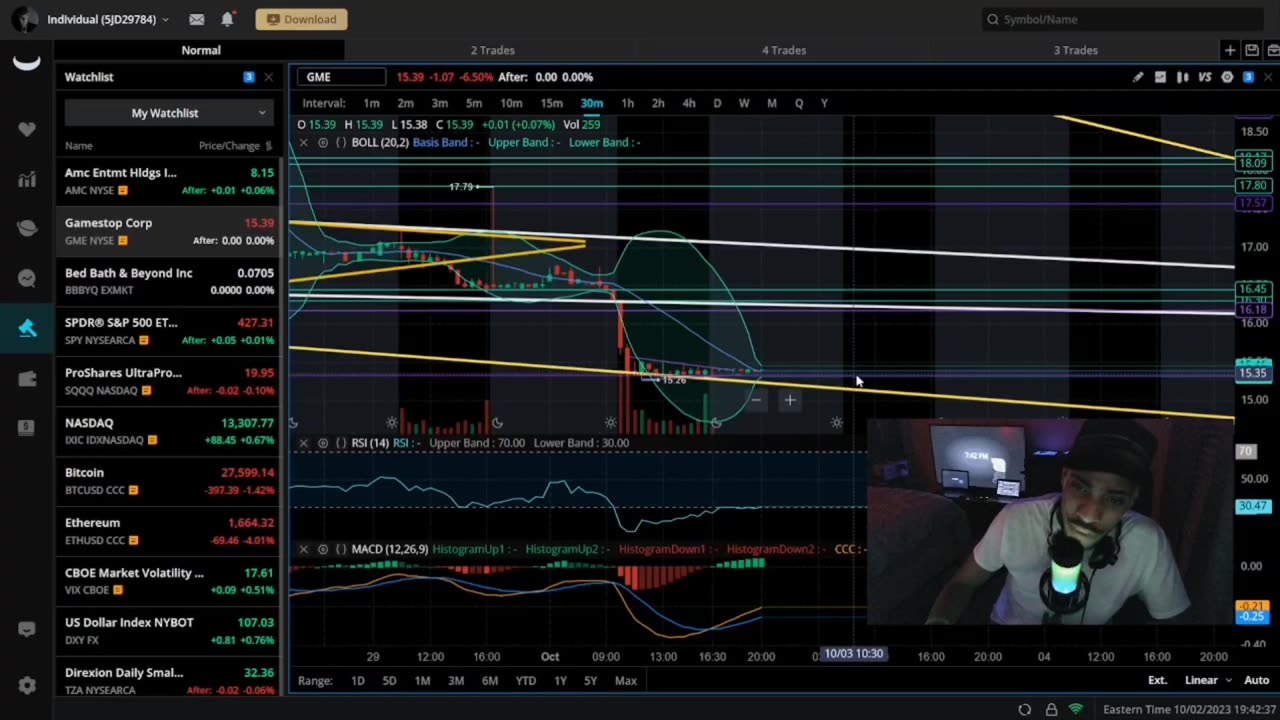Open MACD indicator settings braces icon
This screenshot has height=720, width=1280.
(341, 549)
